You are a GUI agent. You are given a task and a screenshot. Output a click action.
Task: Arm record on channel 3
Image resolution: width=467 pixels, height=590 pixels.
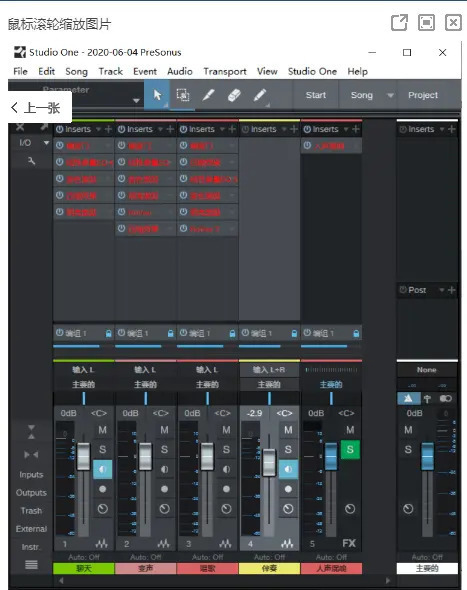click(226, 489)
